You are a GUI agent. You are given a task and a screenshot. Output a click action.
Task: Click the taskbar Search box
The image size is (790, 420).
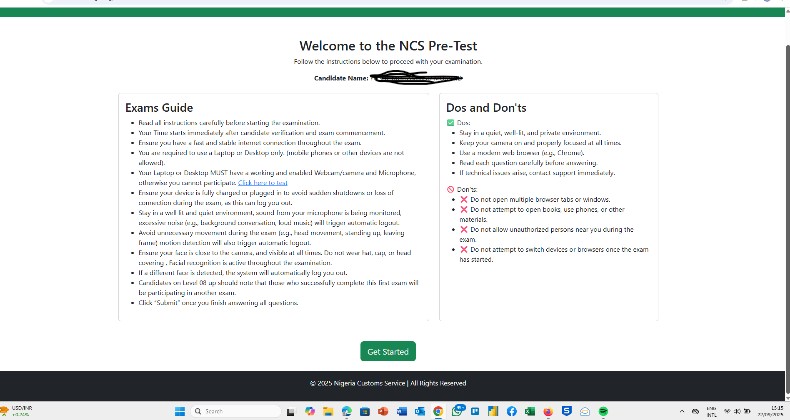[235, 411]
